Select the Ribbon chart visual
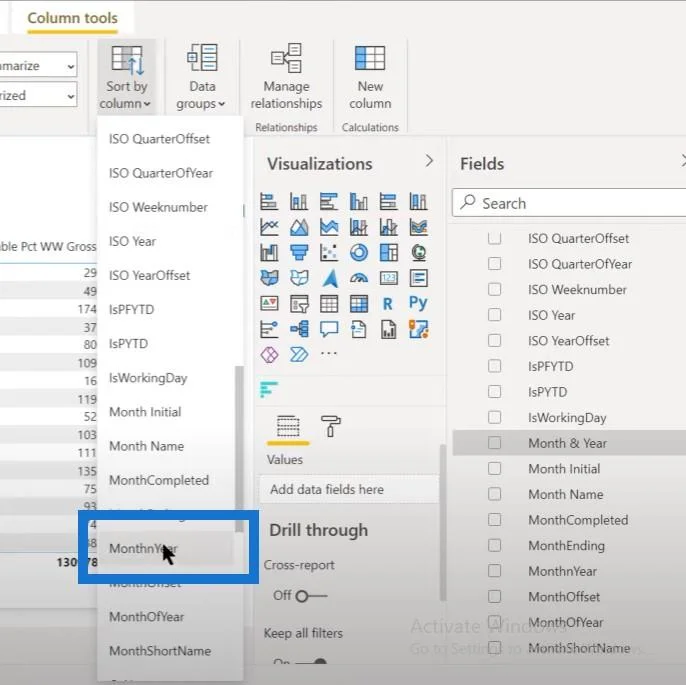The height and width of the screenshot is (685, 686). click(x=418, y=227)
